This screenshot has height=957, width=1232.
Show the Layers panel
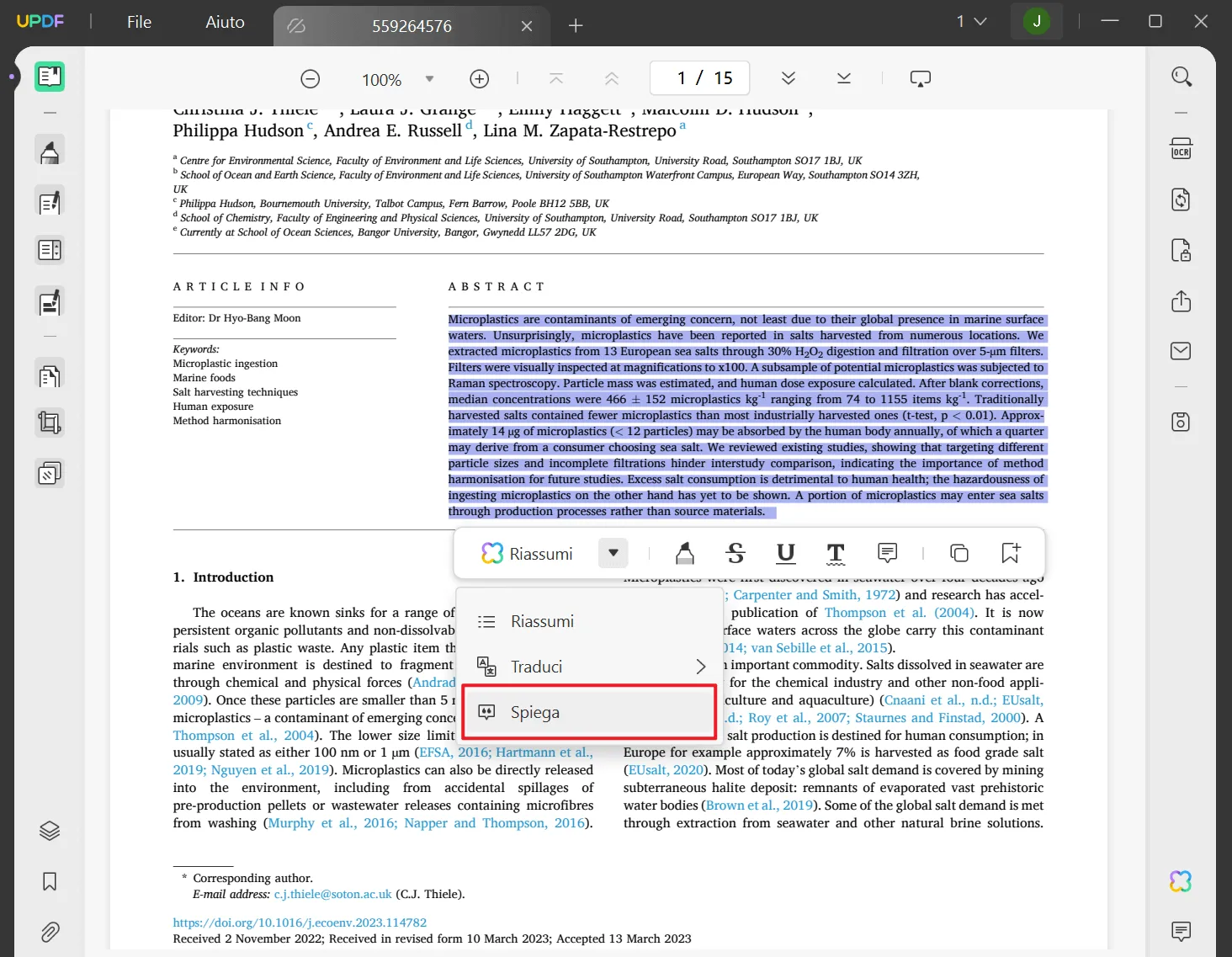coord(50,831)
